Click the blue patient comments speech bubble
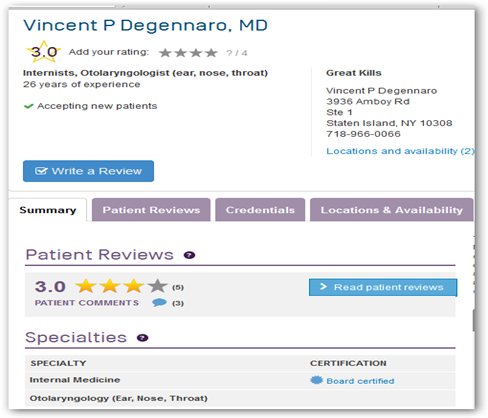This screenshot has height=418, width=488. (x=159, y=303)
